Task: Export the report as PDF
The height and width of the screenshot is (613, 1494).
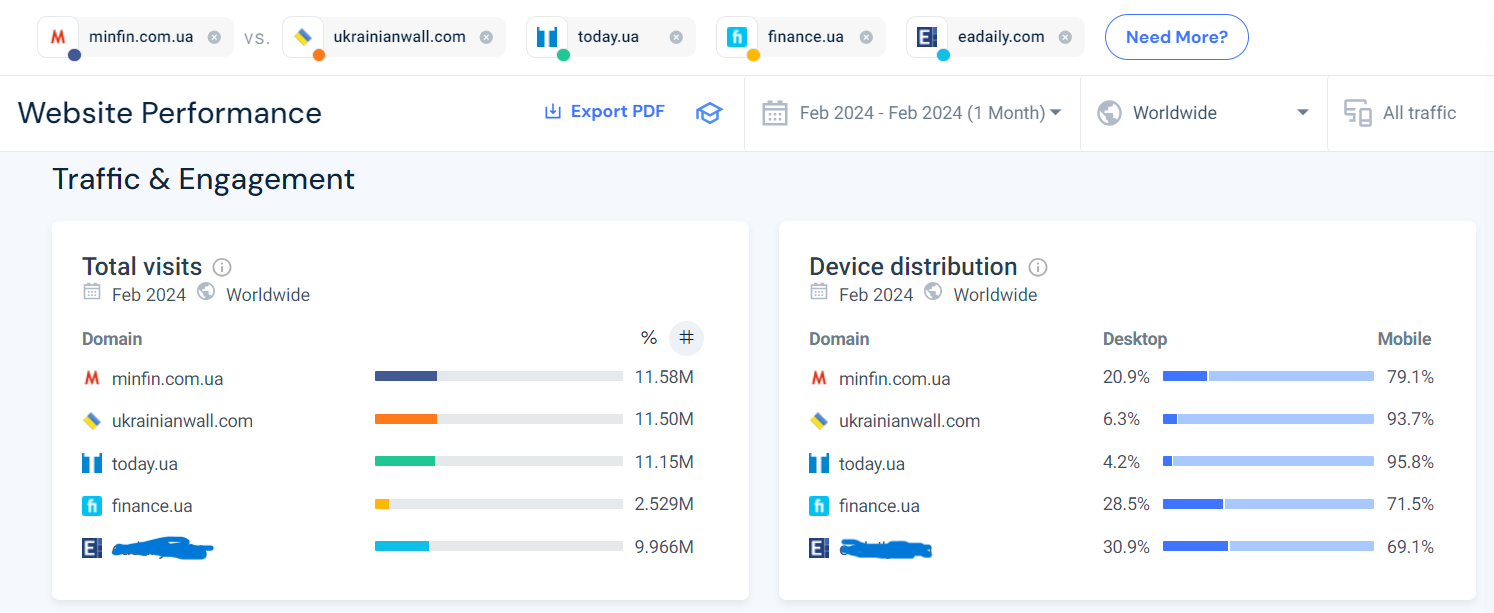Action: point(604,111)
